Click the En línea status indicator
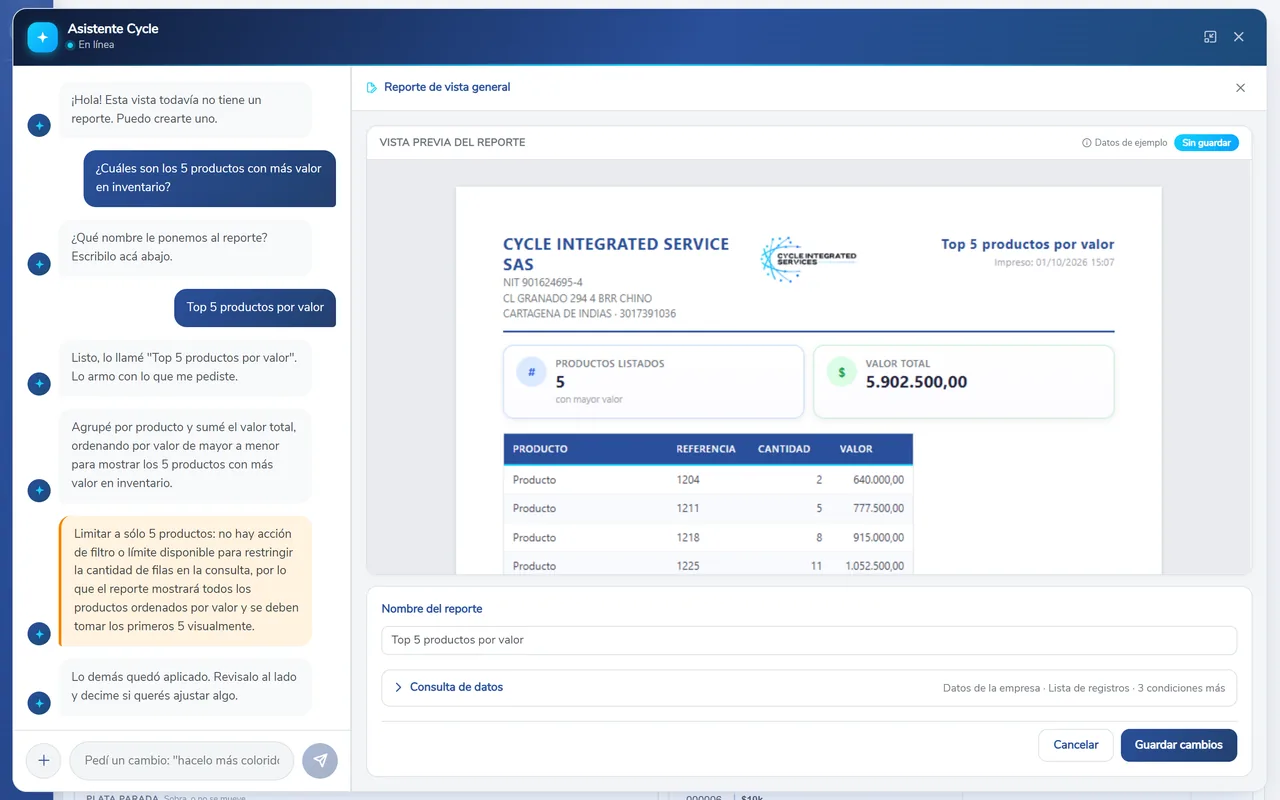Viewport: 1280px width, 800px height. [x=90, y=45]
